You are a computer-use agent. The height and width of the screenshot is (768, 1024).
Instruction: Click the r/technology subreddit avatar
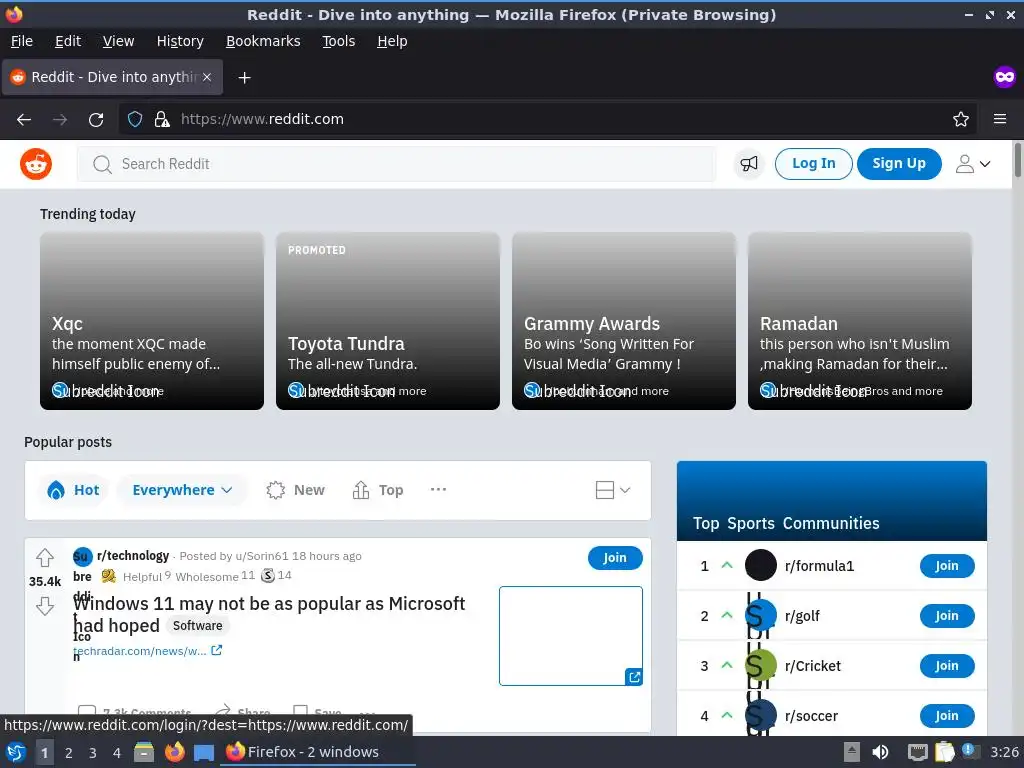tap(82, 557)
